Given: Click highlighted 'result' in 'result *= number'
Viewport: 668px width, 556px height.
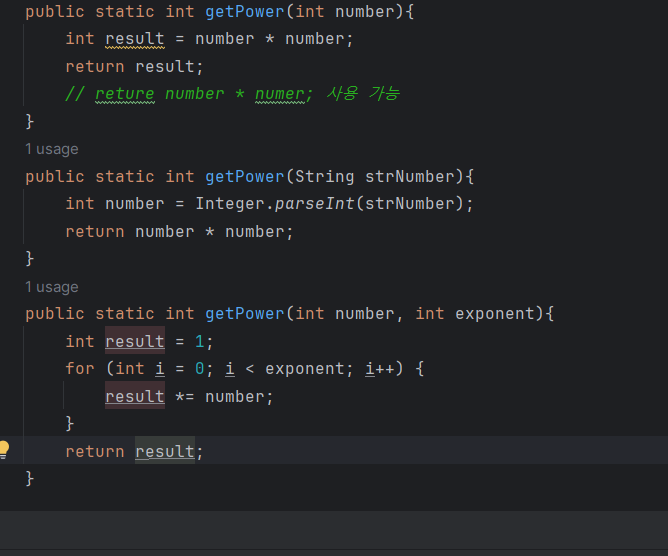Looking at the screenshot, I should 135,396.
